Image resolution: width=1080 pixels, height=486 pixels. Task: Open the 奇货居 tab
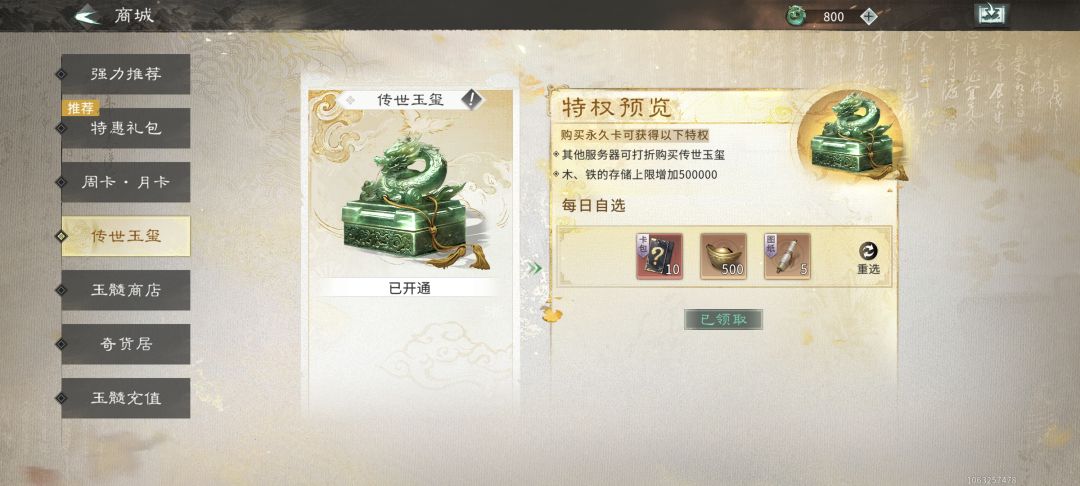click(125, 344)
